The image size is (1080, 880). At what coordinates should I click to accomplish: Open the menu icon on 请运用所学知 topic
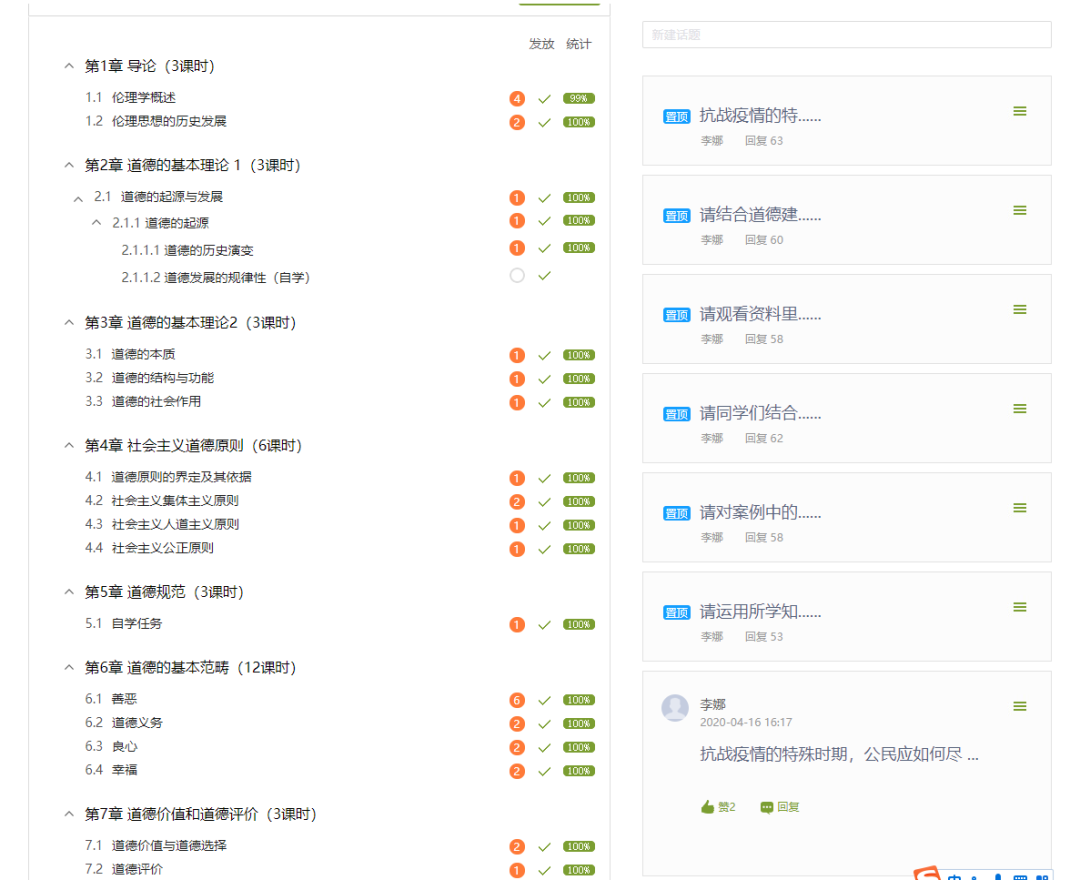(1019, 607)
